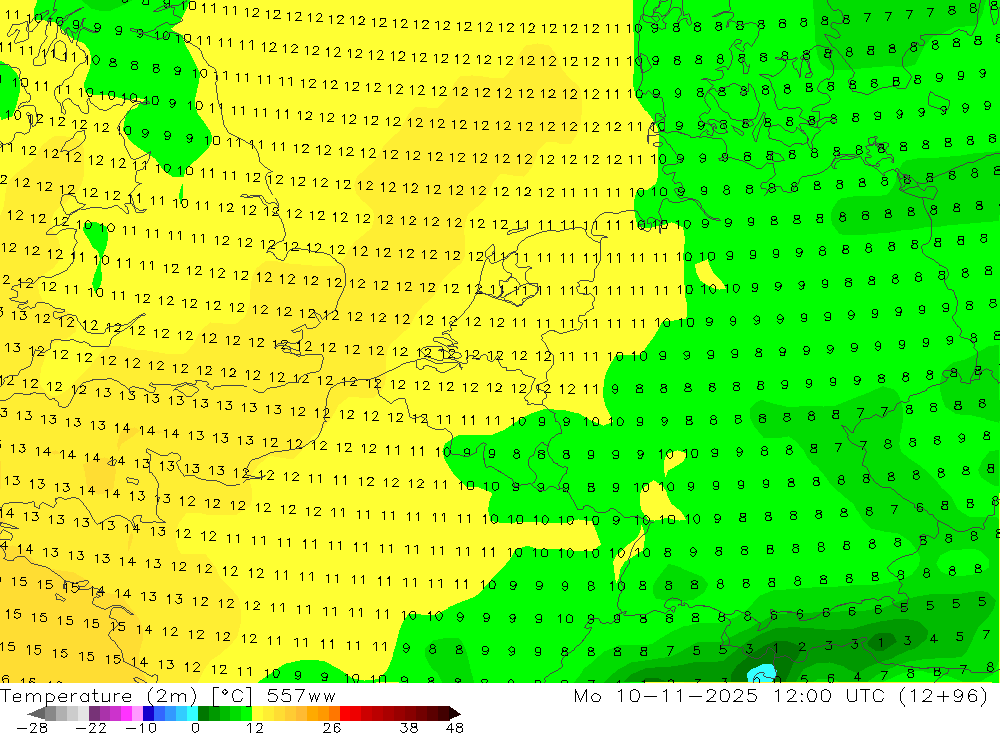Click the 'Mo 10-11-2025' date text

(666, 695)
